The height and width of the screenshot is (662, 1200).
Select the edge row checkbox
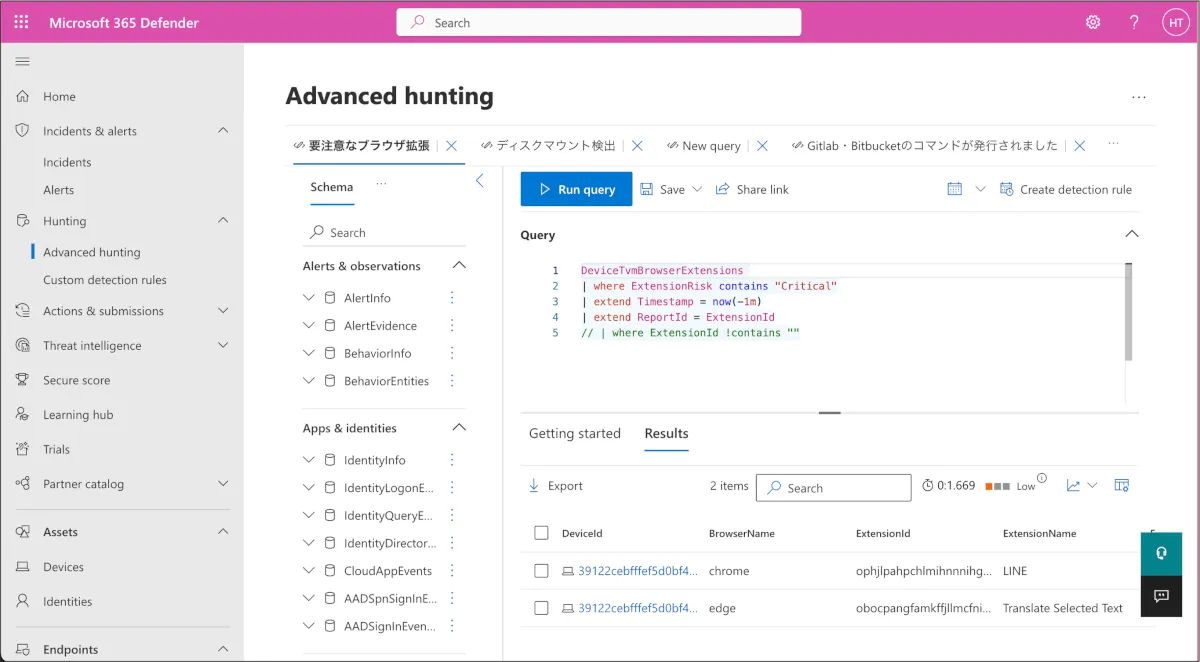coord(541,608)
